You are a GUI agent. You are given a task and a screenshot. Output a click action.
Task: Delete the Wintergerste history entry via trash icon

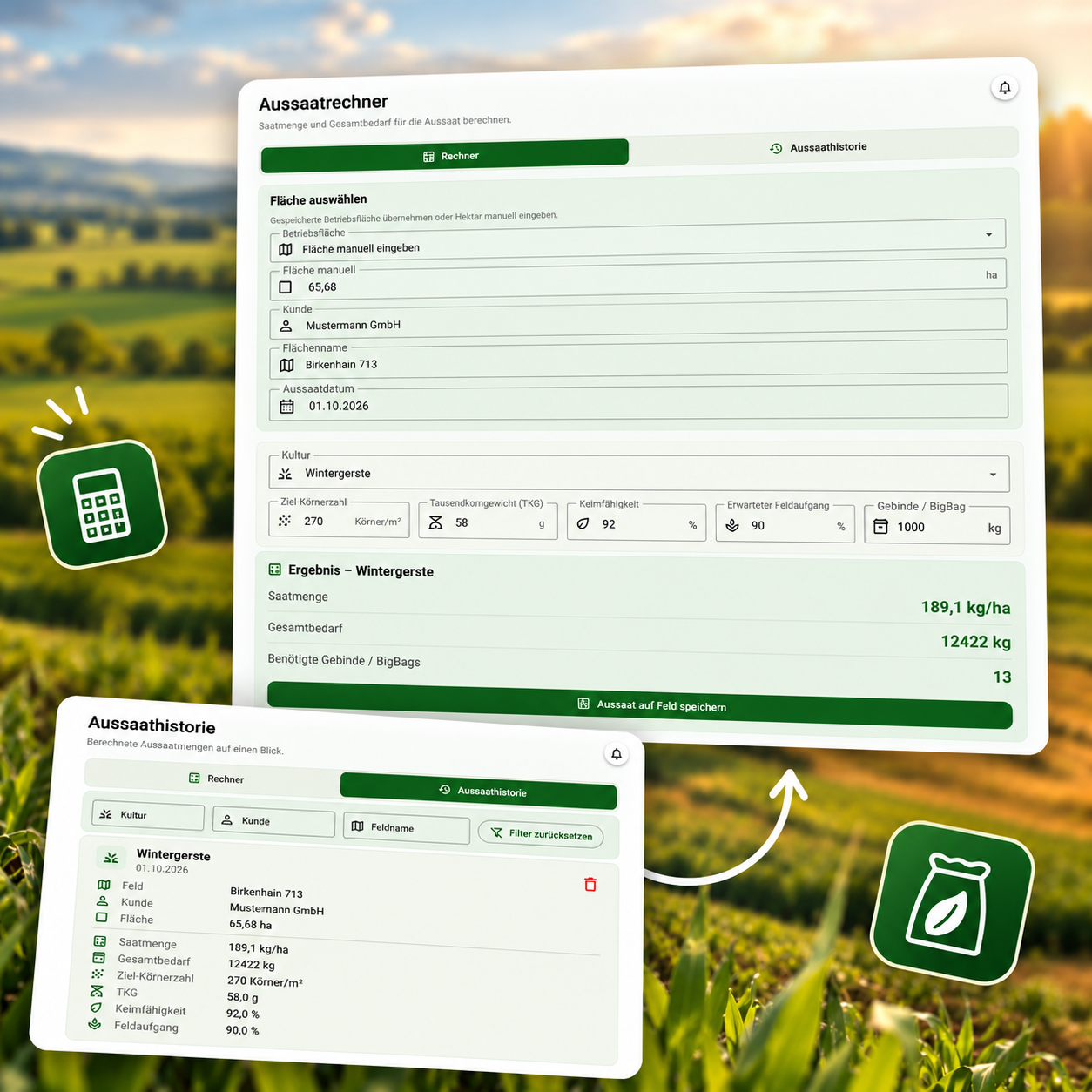[590, 885]
